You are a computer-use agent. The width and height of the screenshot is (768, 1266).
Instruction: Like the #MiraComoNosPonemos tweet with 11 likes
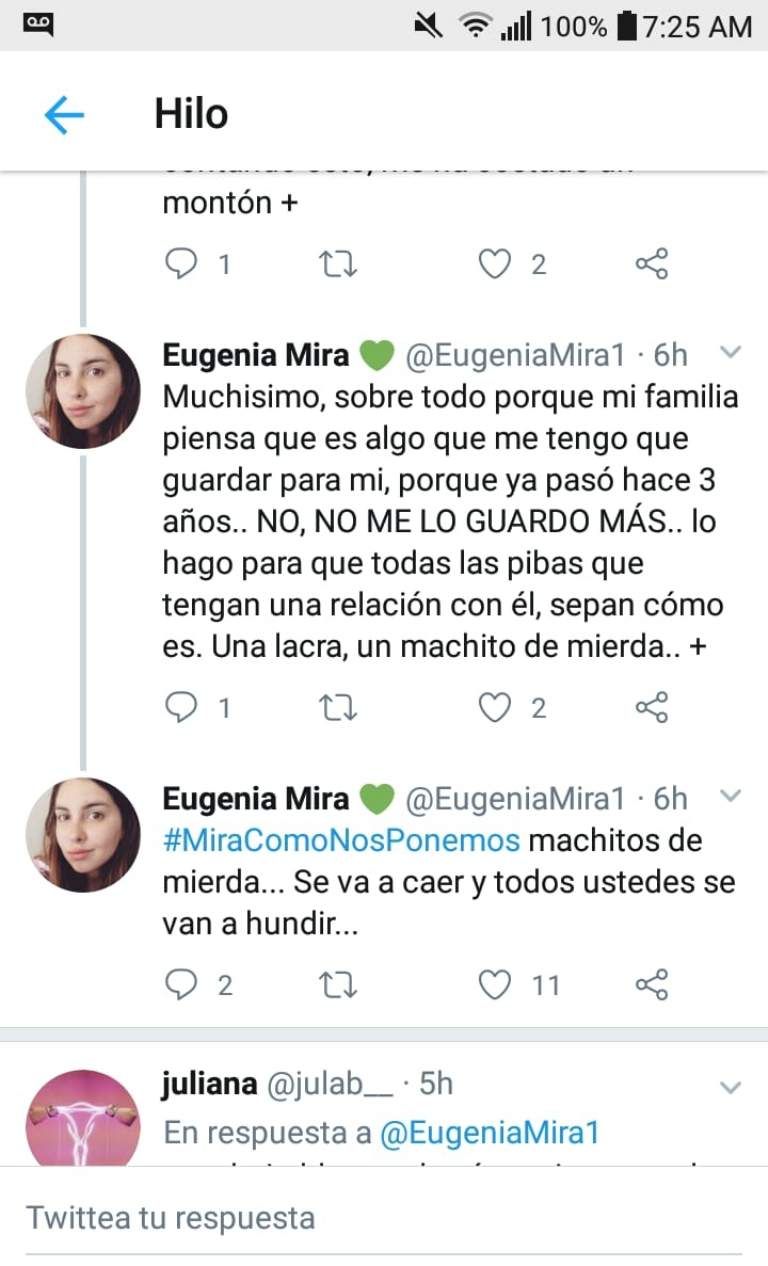tap(494, 985)
